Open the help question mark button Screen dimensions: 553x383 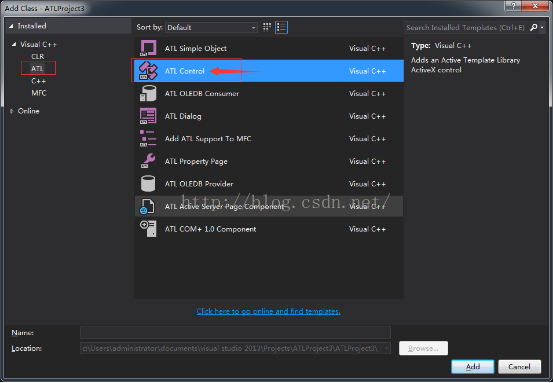[513, 6]
